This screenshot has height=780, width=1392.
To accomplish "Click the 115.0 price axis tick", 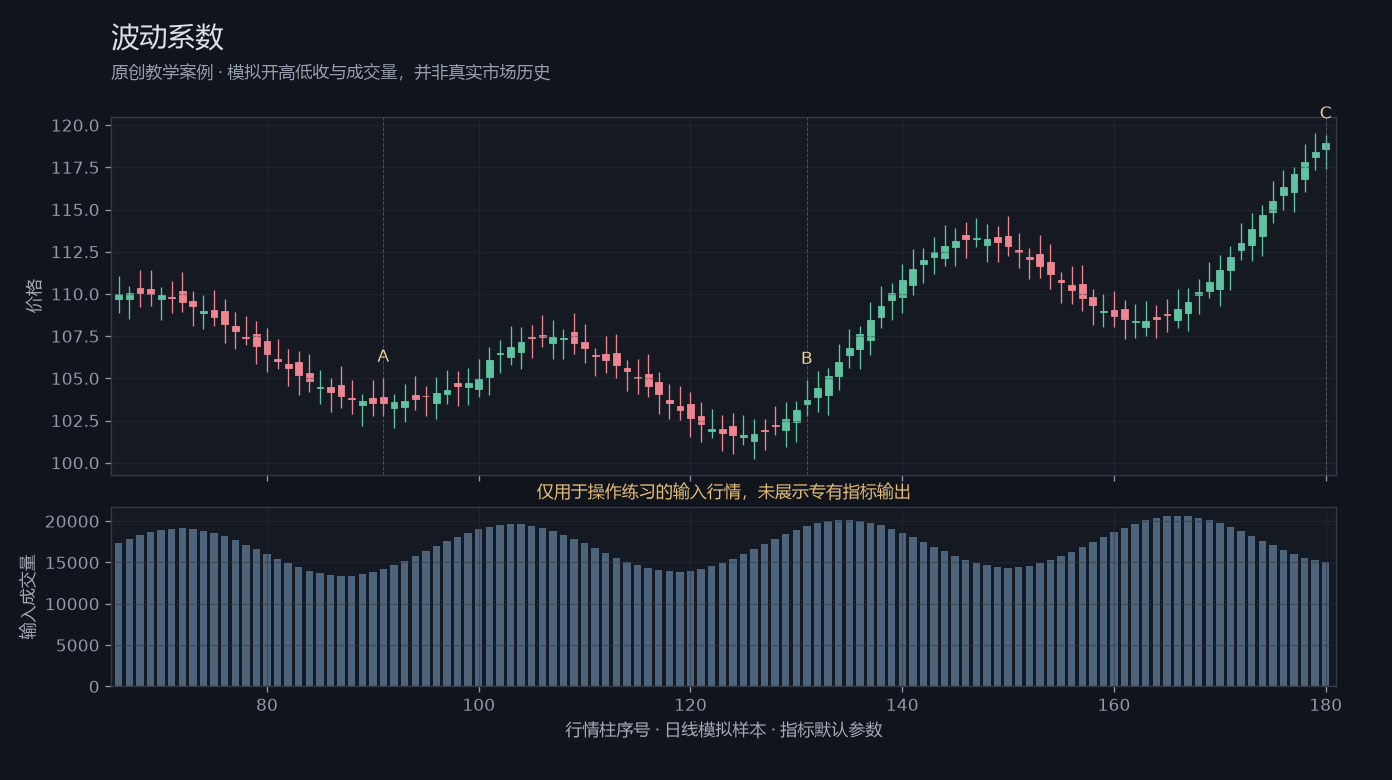I will click(75, 210).
